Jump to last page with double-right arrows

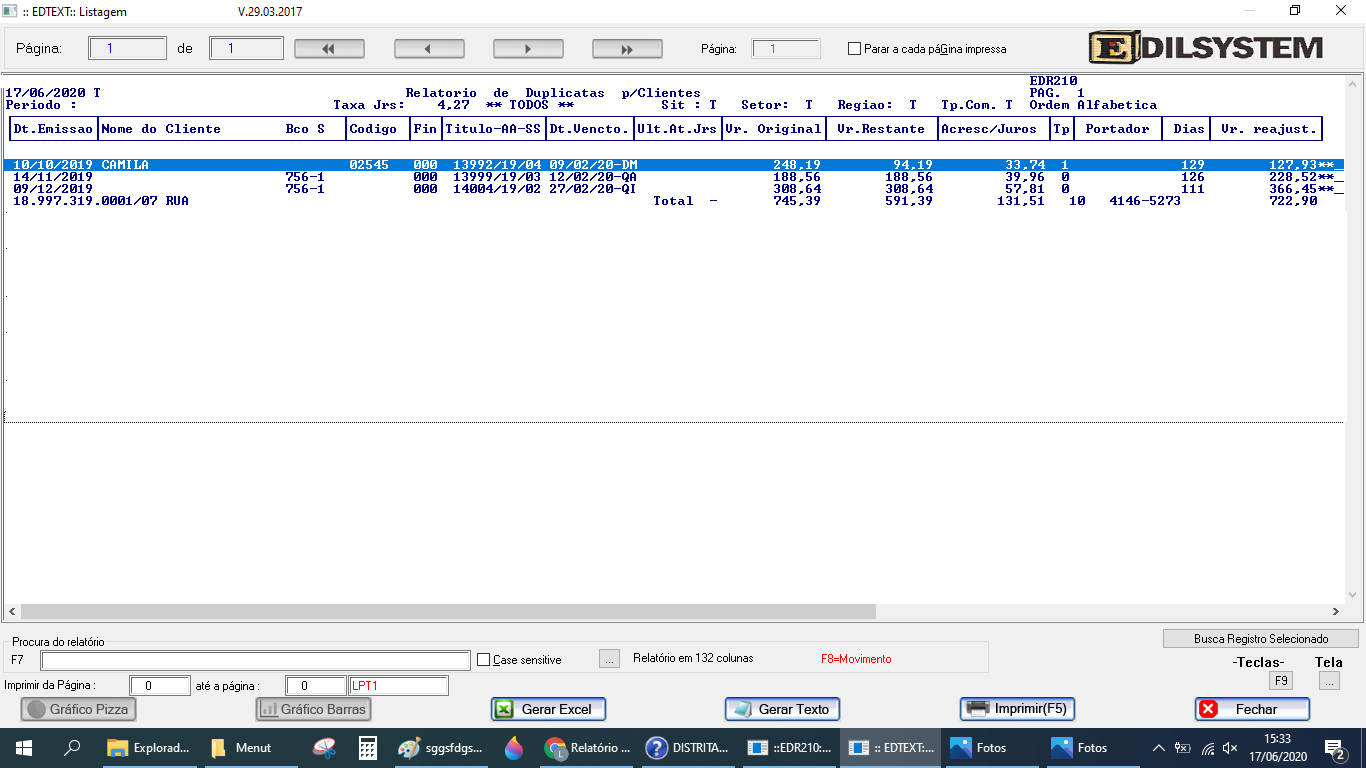click(627, 49)
